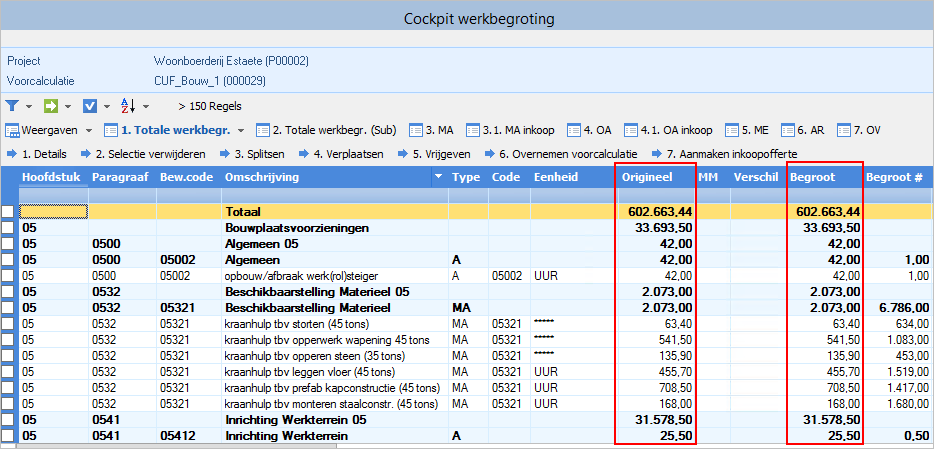
Task: Tick checkbox for Bouwplaatsvoorzieningen row
Action: point(8,227)
